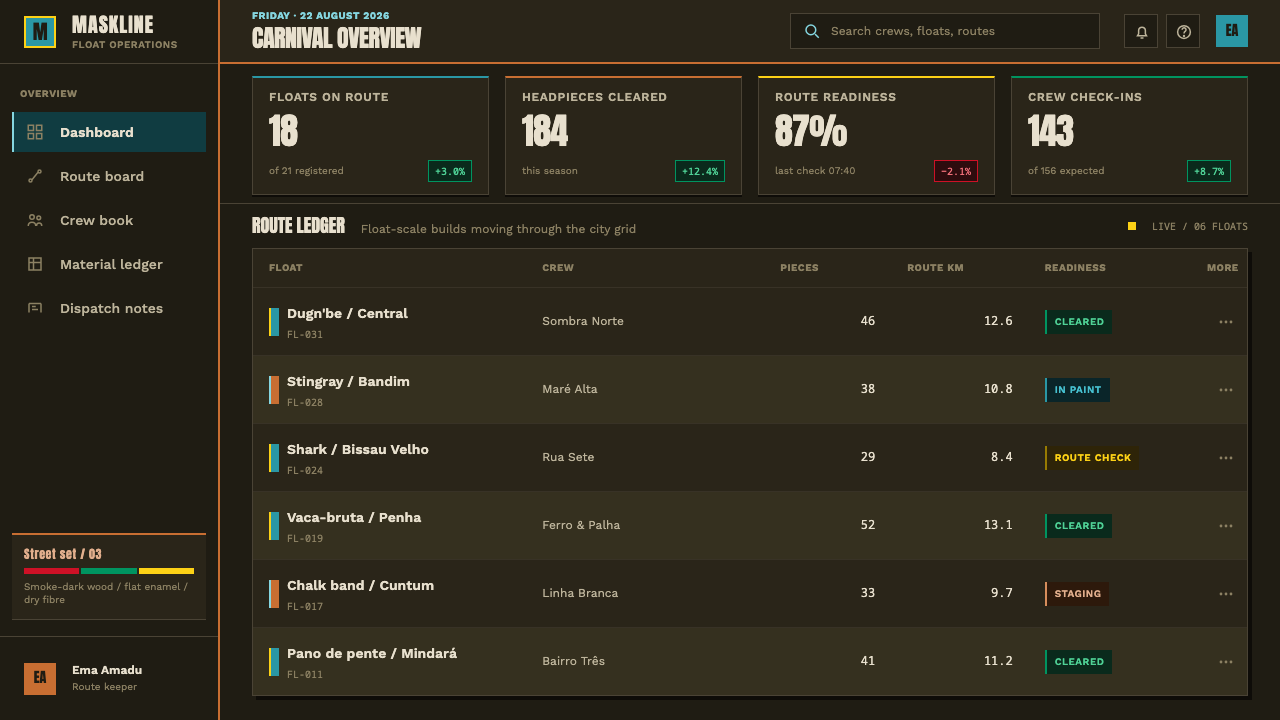Screen dimensions: 1280x720
Task: Click the Route board path icon
Action: coord(35,176)
